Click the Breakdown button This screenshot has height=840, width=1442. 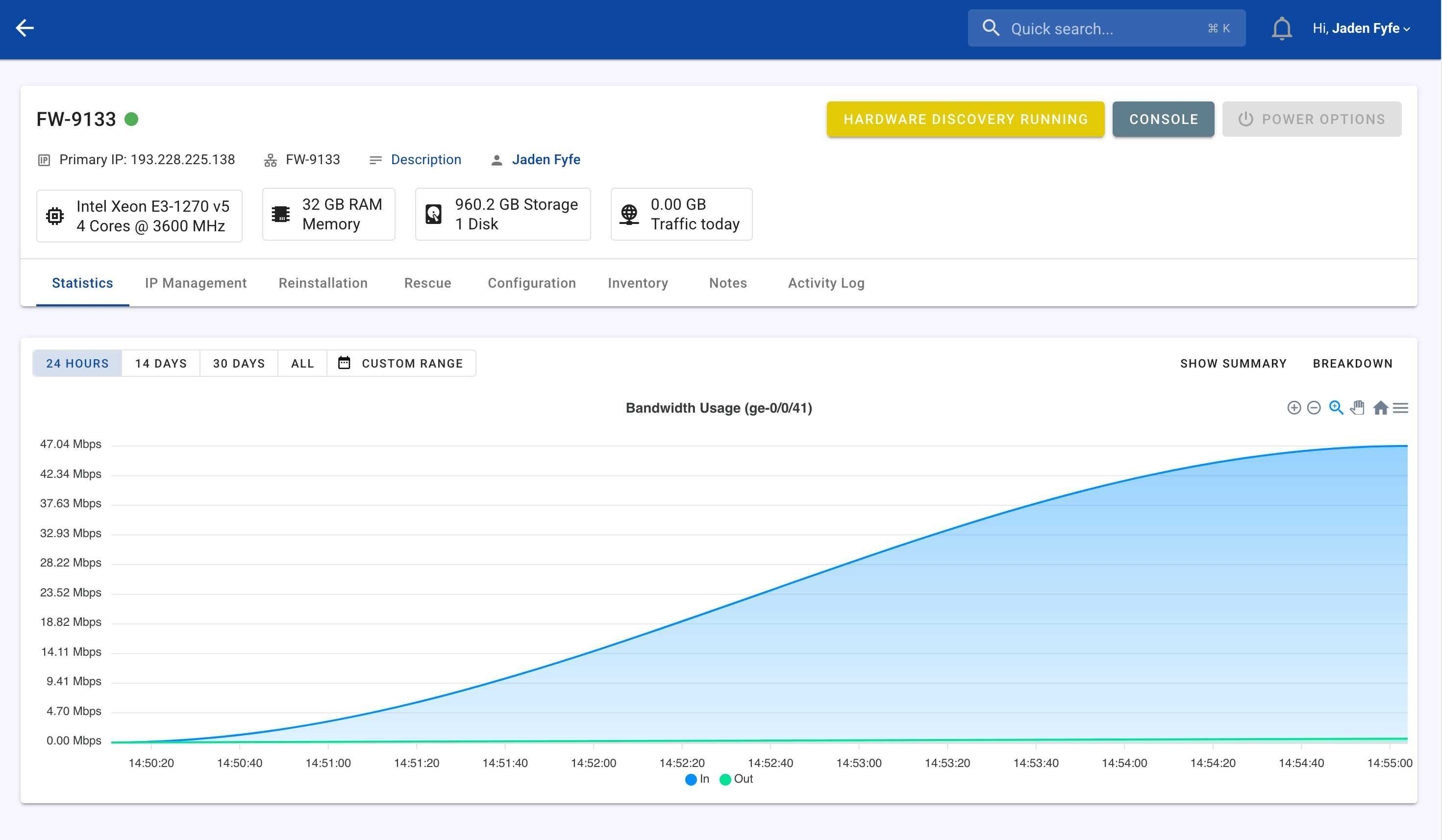(x=1353, y=363)
